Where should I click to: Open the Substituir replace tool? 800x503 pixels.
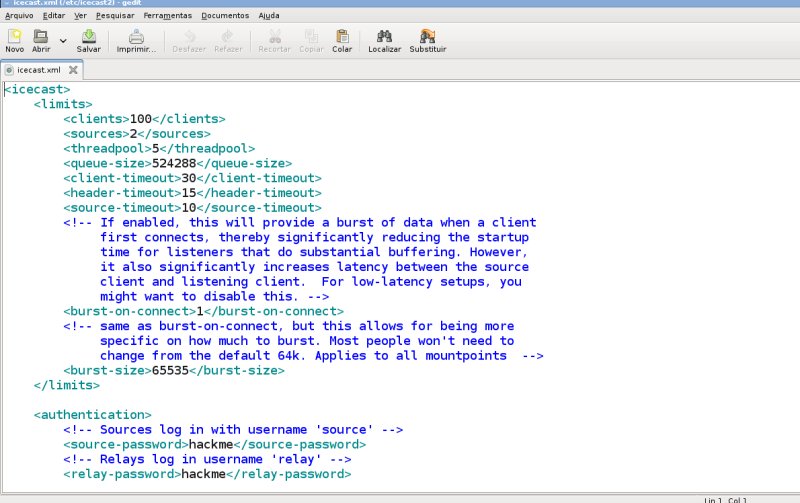point(427,37)
